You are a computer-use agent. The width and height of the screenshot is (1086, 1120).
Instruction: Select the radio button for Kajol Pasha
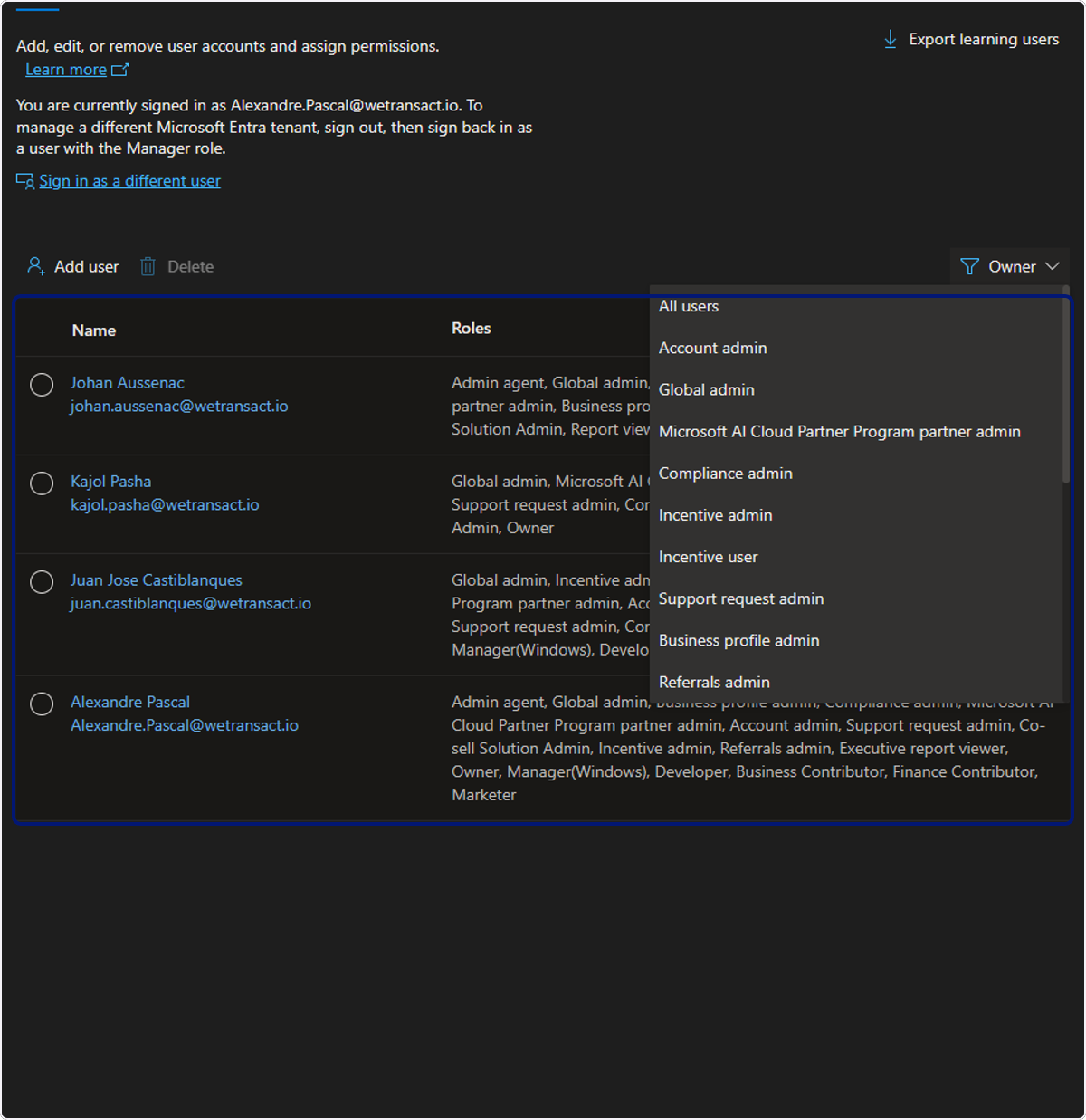point(42,483)
